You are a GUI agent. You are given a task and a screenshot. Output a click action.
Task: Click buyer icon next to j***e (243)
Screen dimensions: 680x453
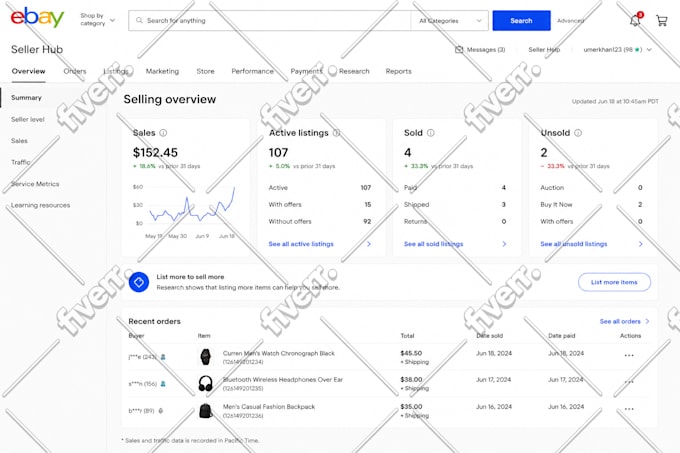tap(163, 357)
